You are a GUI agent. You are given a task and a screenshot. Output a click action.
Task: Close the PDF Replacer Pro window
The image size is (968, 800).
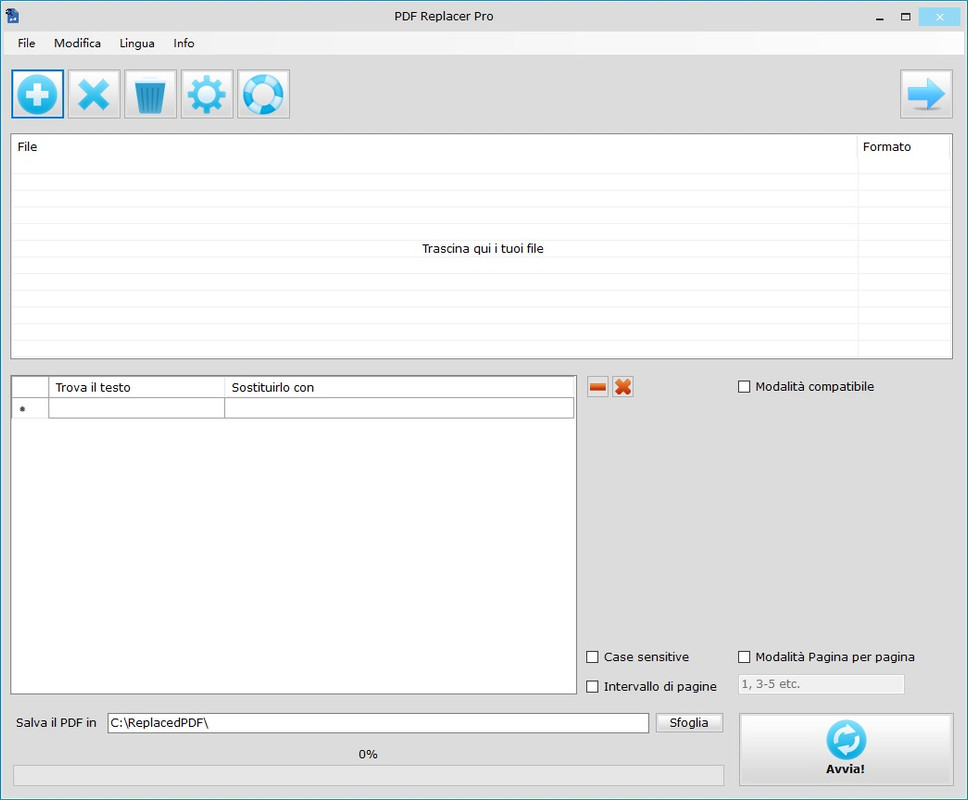(939, 17)
